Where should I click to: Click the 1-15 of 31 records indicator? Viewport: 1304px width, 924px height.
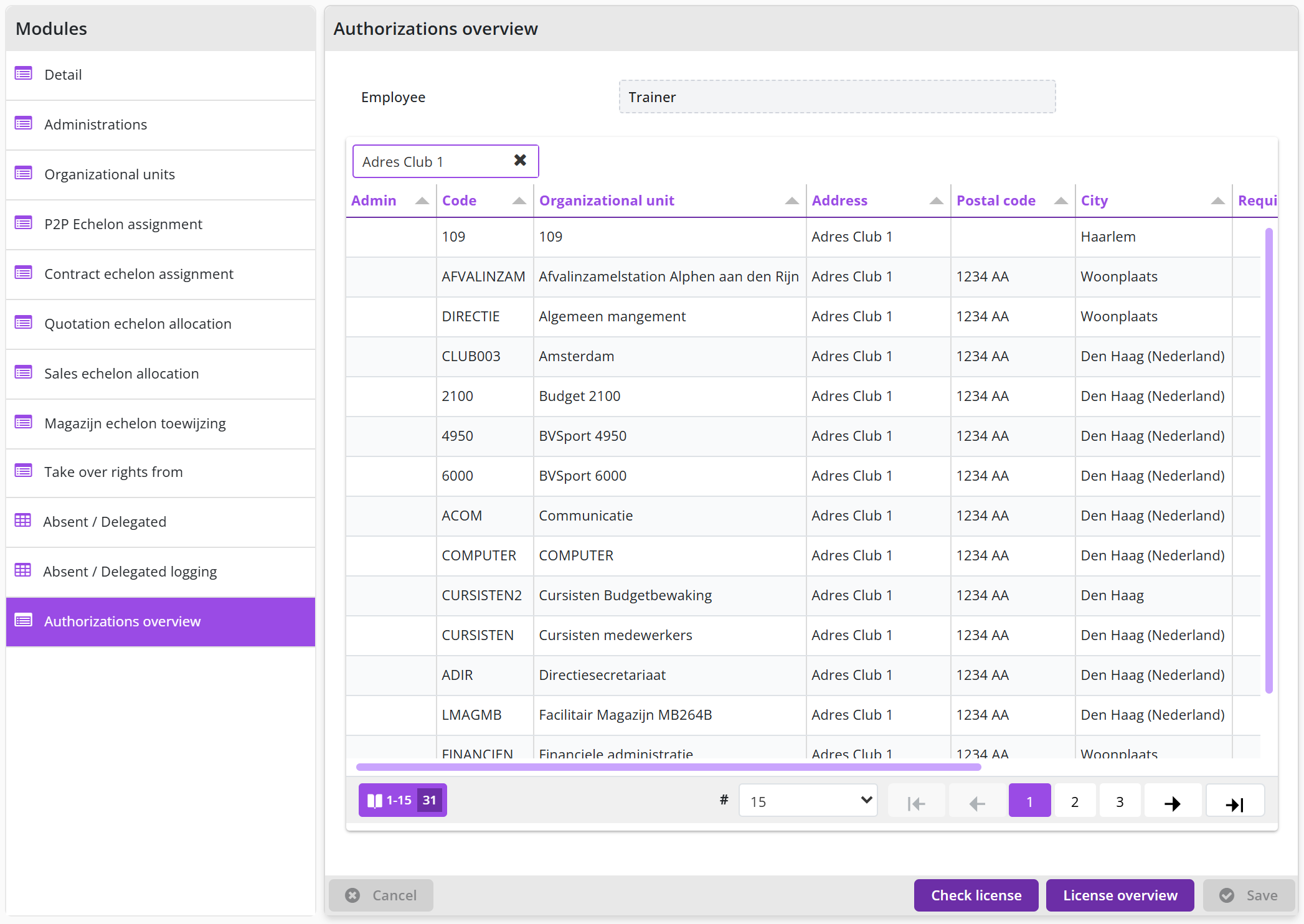(x=402, y=800)
